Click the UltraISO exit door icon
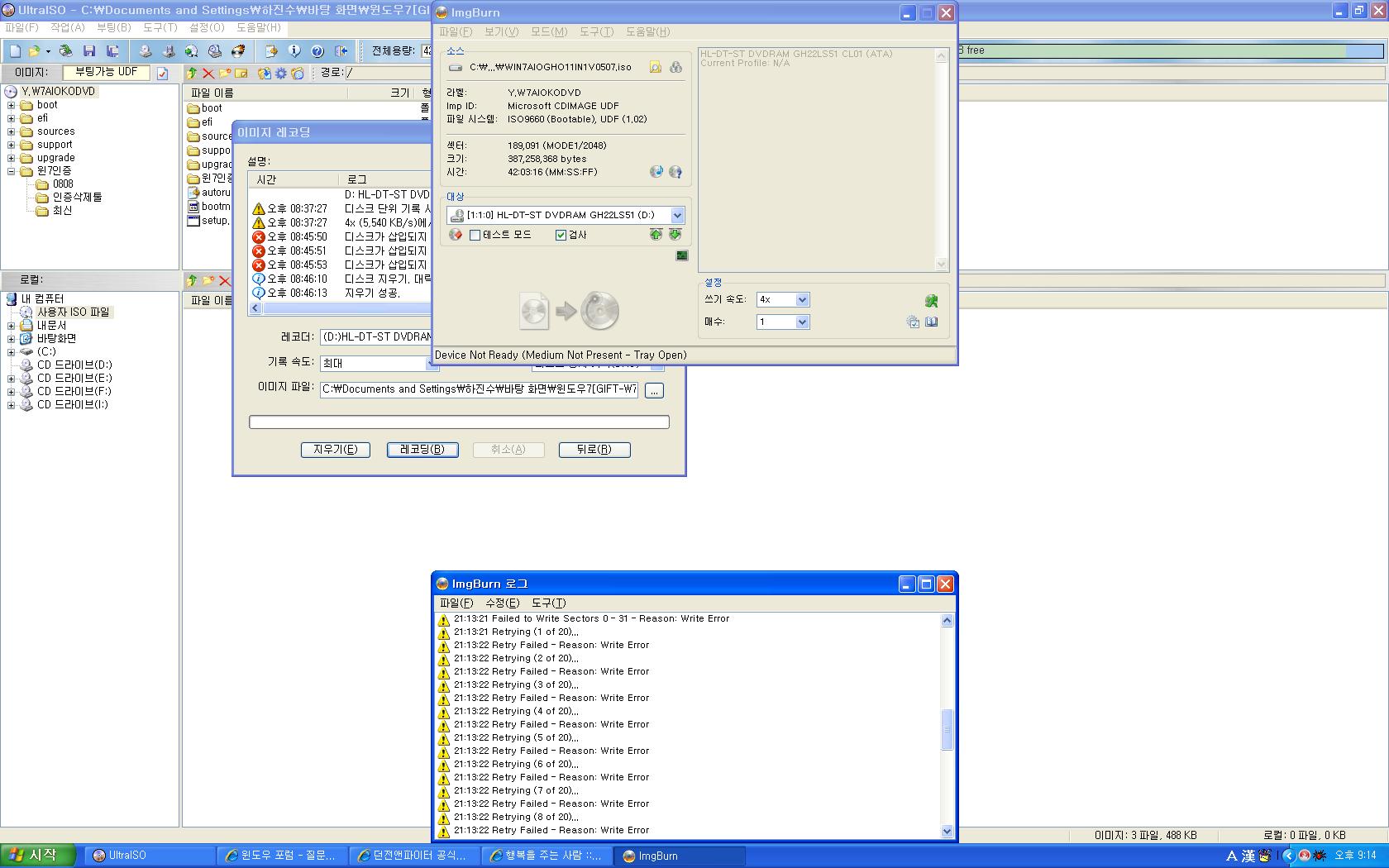 click(x=341, y=51)
